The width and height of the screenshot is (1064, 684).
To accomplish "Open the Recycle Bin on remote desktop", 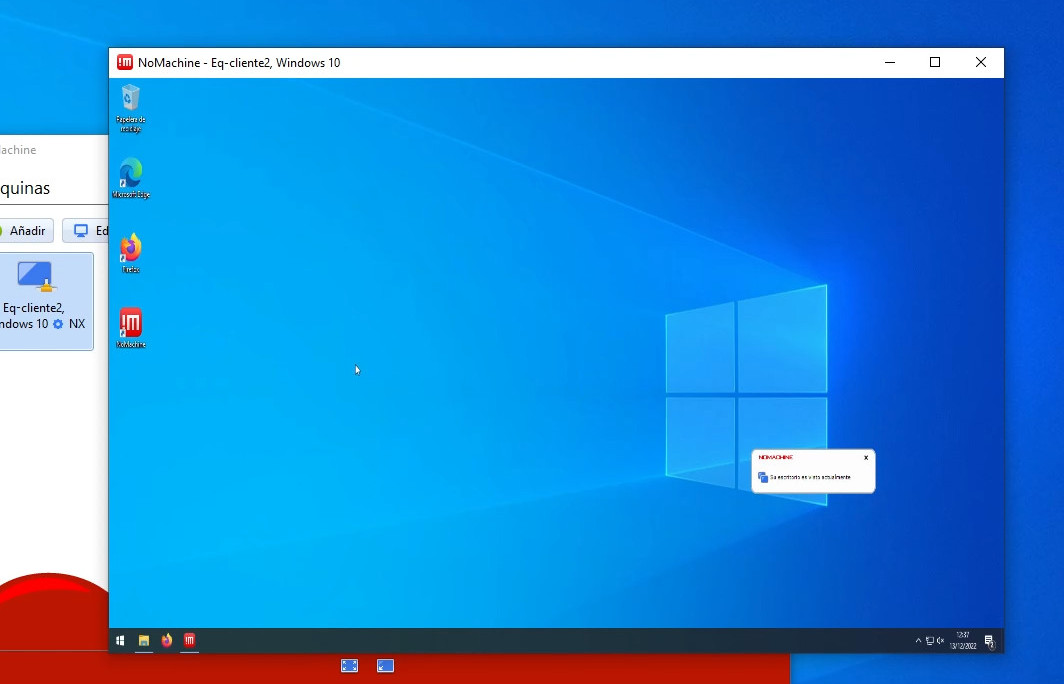I will (x=130, y=99).
